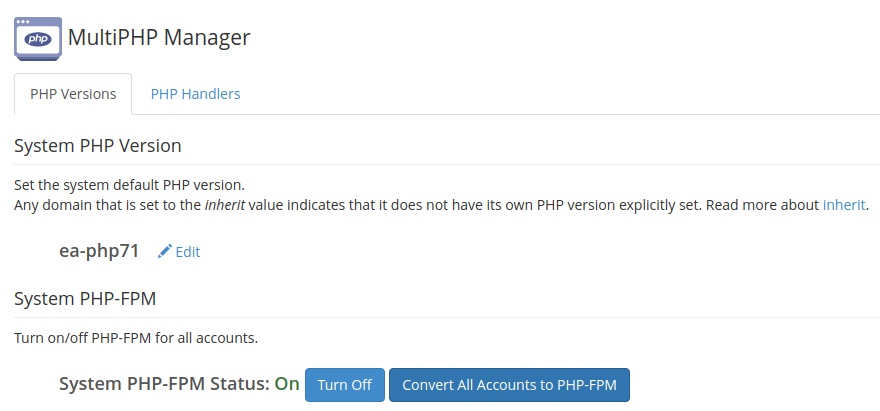Screen dimensions: 880x411
Task: Switch to the PHP Versions tab
Action: (x=73, y=95)
